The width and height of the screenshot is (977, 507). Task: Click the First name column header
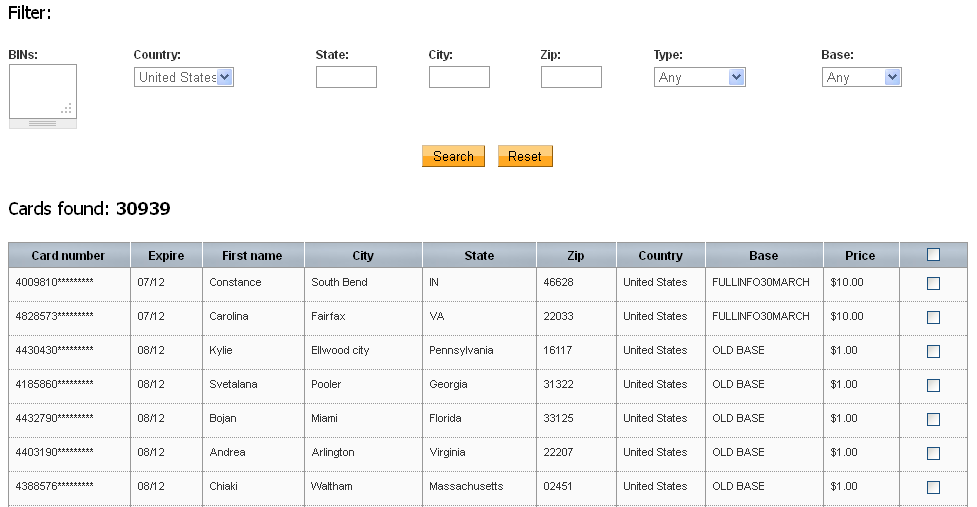(x=252, y=255)
